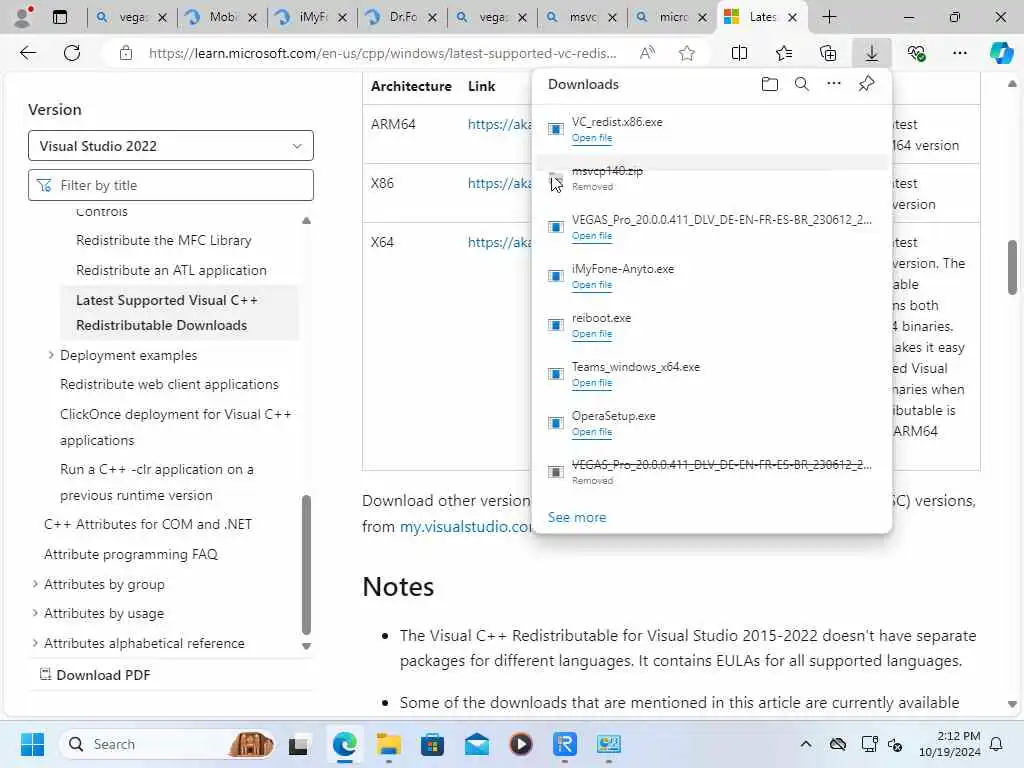Screen dimensions: 1024x768
Task: Open Redistribute web client applications page
Action: (x=169, y=384)
